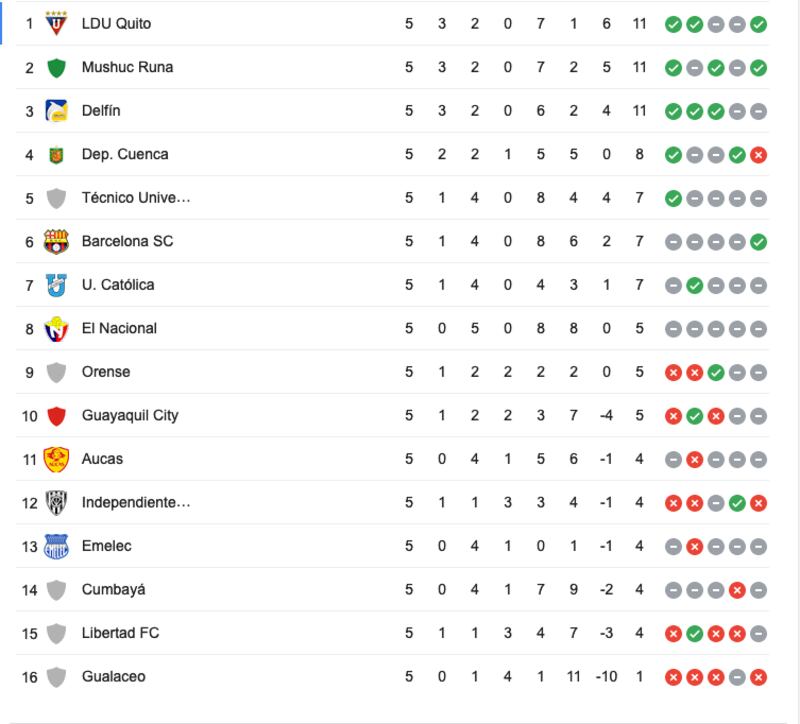Click U. Católica's green win form icon
800x724 pixels.
[694, 285]
